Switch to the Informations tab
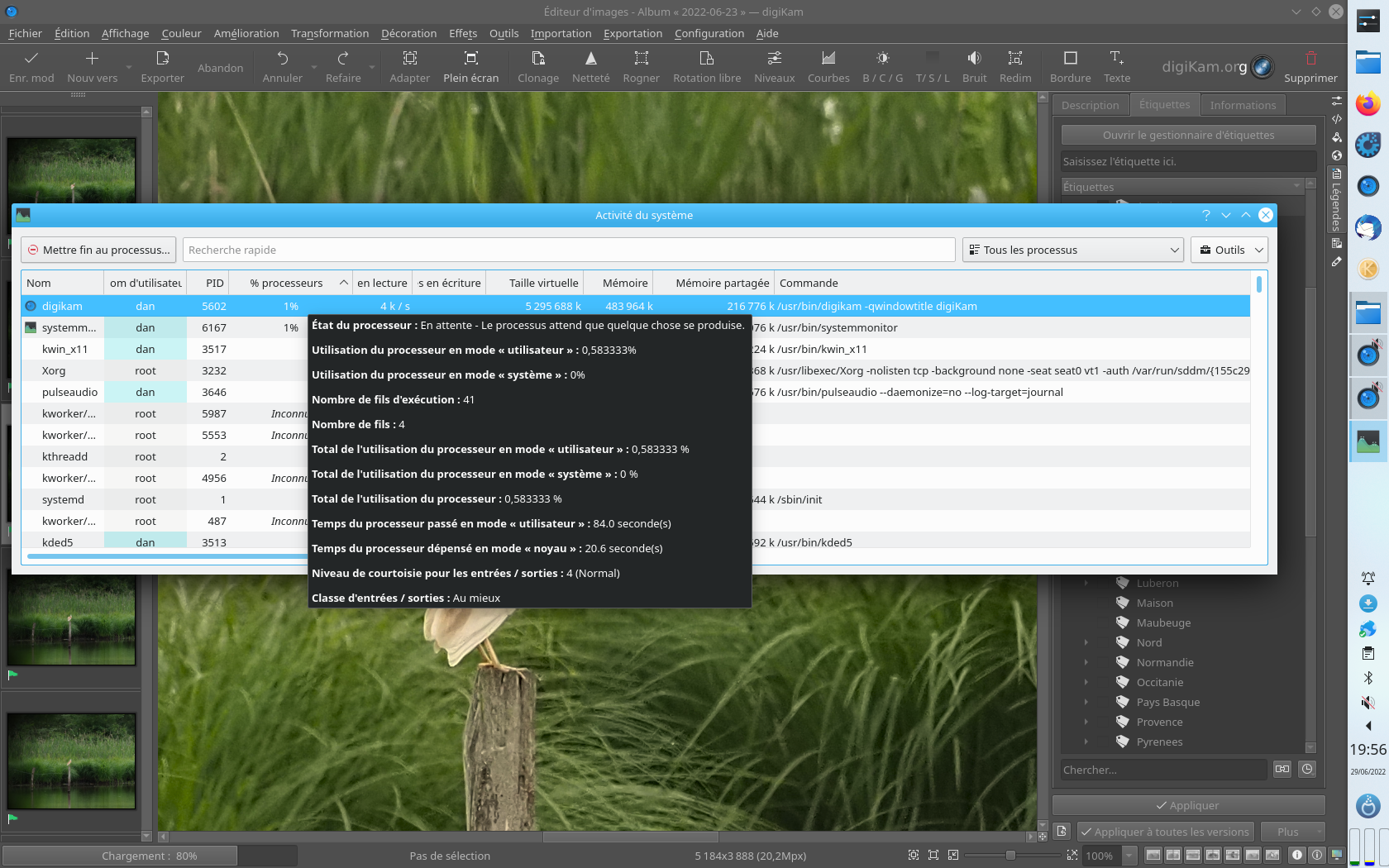This screenshot has height=868, width=1389. pyautogui.click(x=1243, y=105)
